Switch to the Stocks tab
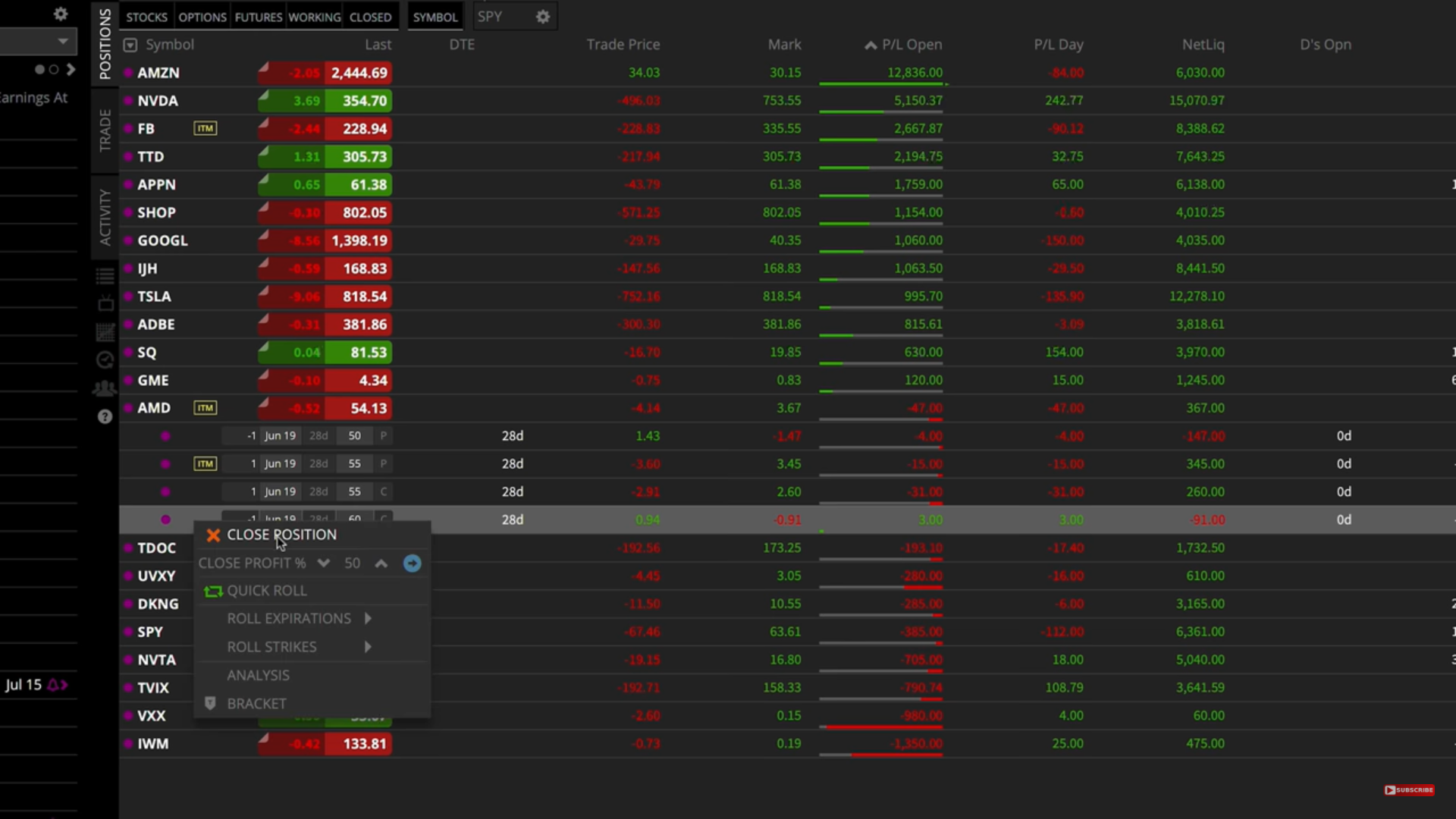The height and width of the screenshot is (819, 1456). 146,17
